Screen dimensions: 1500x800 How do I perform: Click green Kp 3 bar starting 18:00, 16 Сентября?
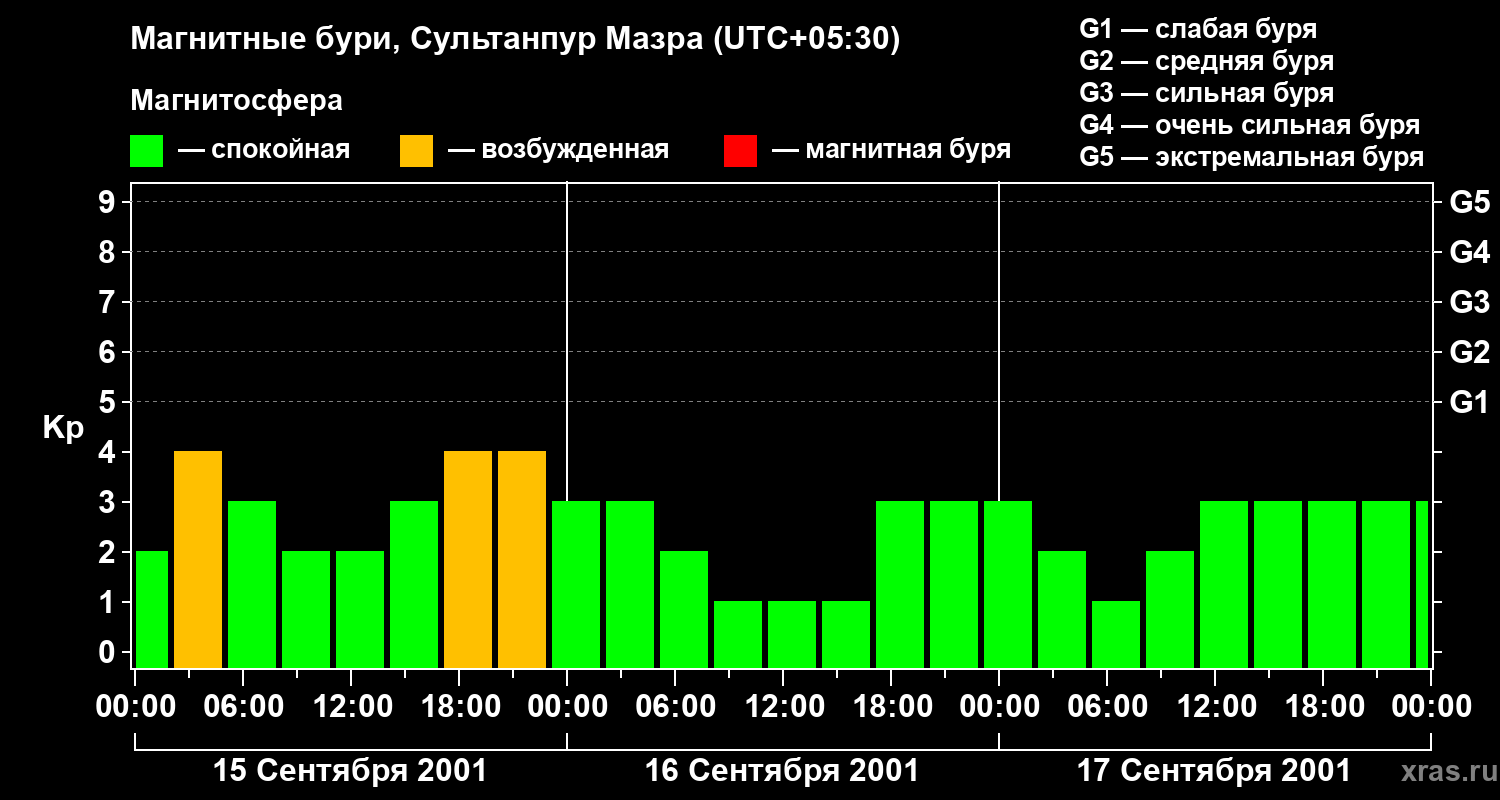point(900,585)
